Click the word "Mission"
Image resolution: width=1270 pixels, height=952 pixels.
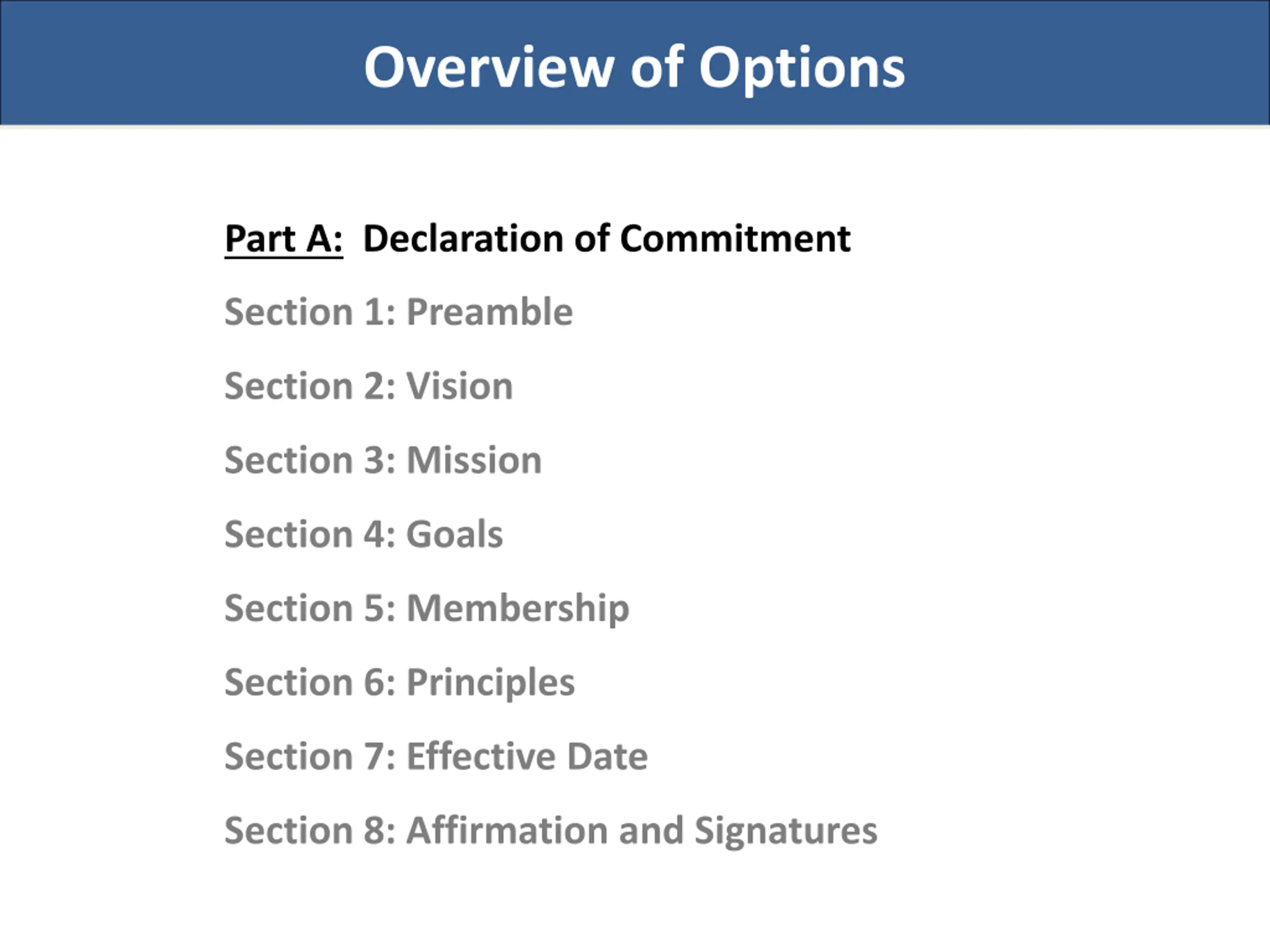tap(474, 460)
